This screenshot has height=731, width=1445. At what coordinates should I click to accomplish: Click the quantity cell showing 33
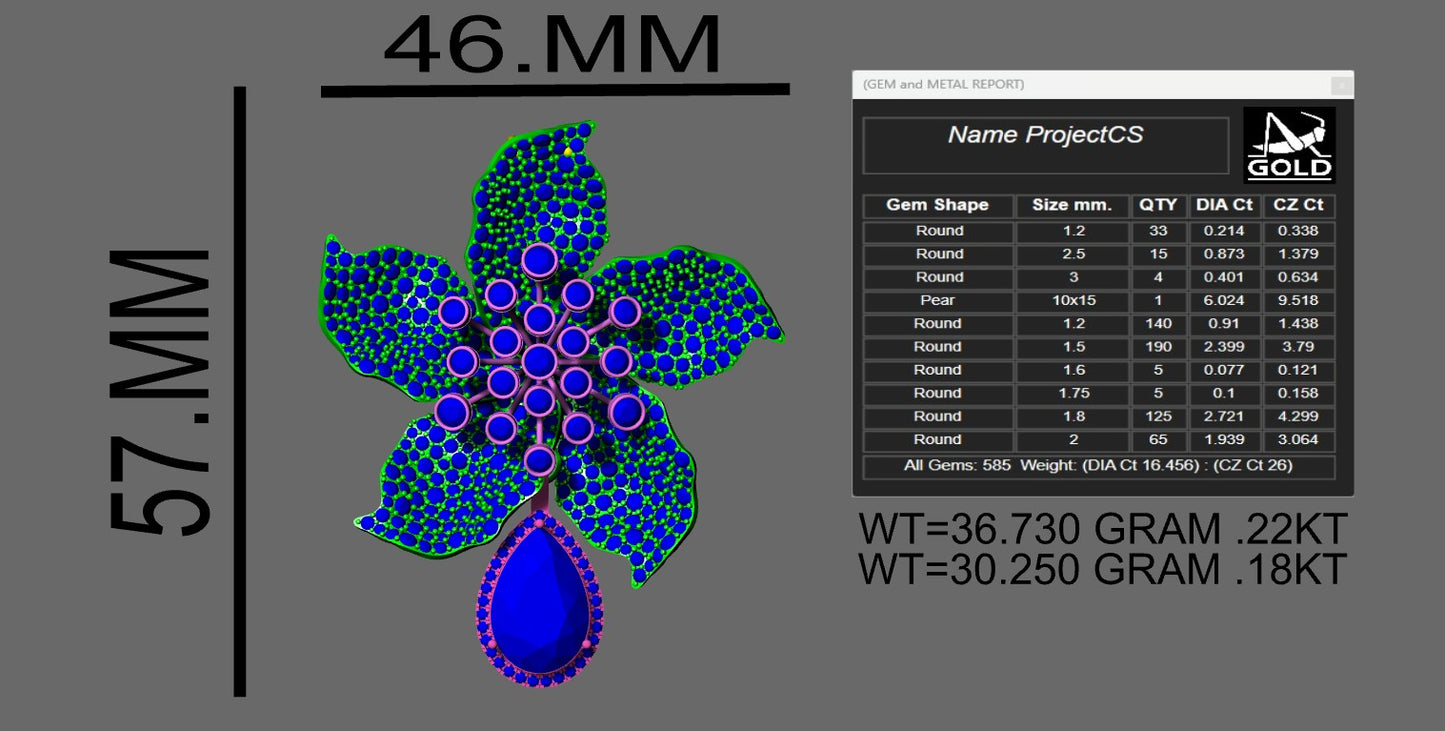(x=1159, y=231)
